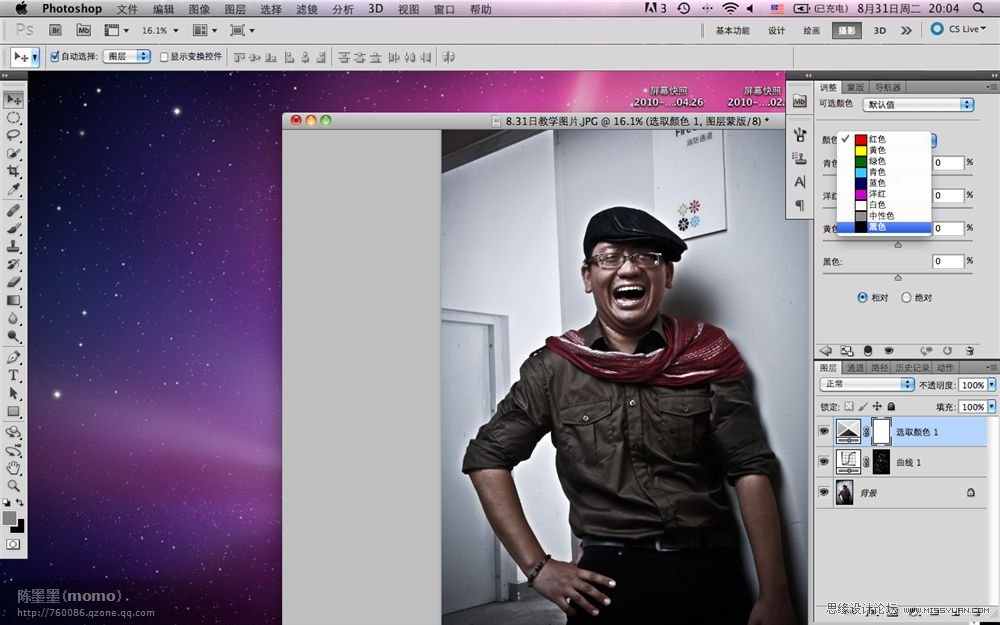Adjust the 黑色 slider handle

[x=898, y=277]
